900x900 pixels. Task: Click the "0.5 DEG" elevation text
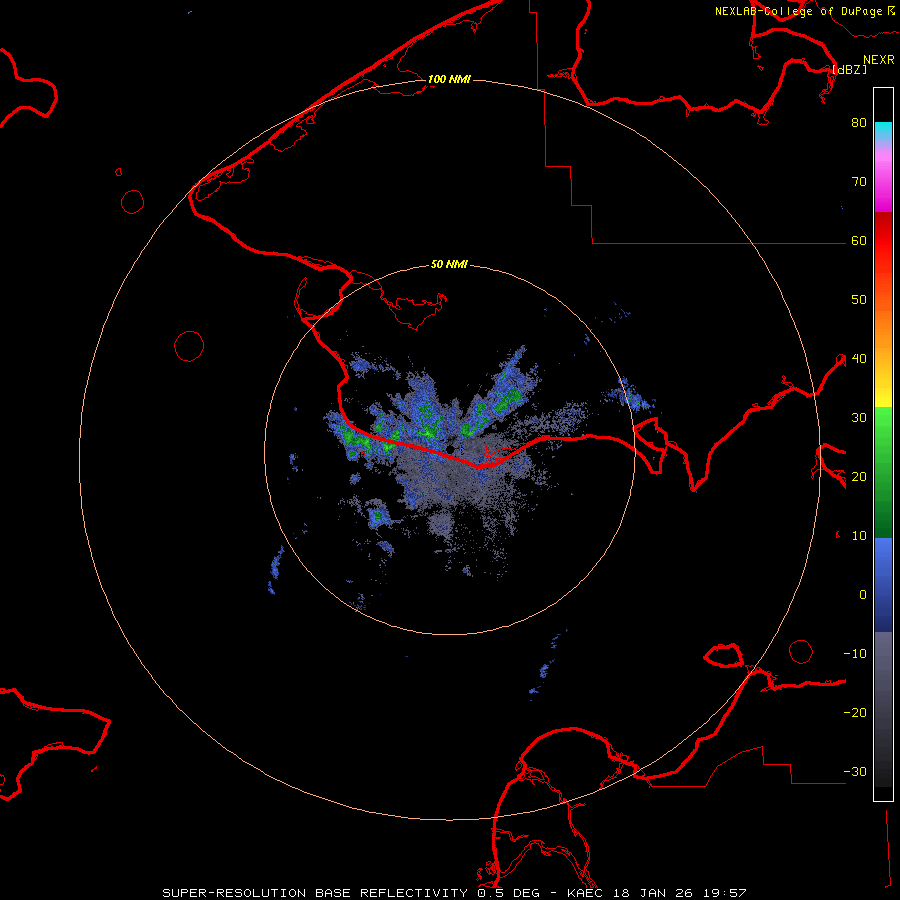(510, 893)
